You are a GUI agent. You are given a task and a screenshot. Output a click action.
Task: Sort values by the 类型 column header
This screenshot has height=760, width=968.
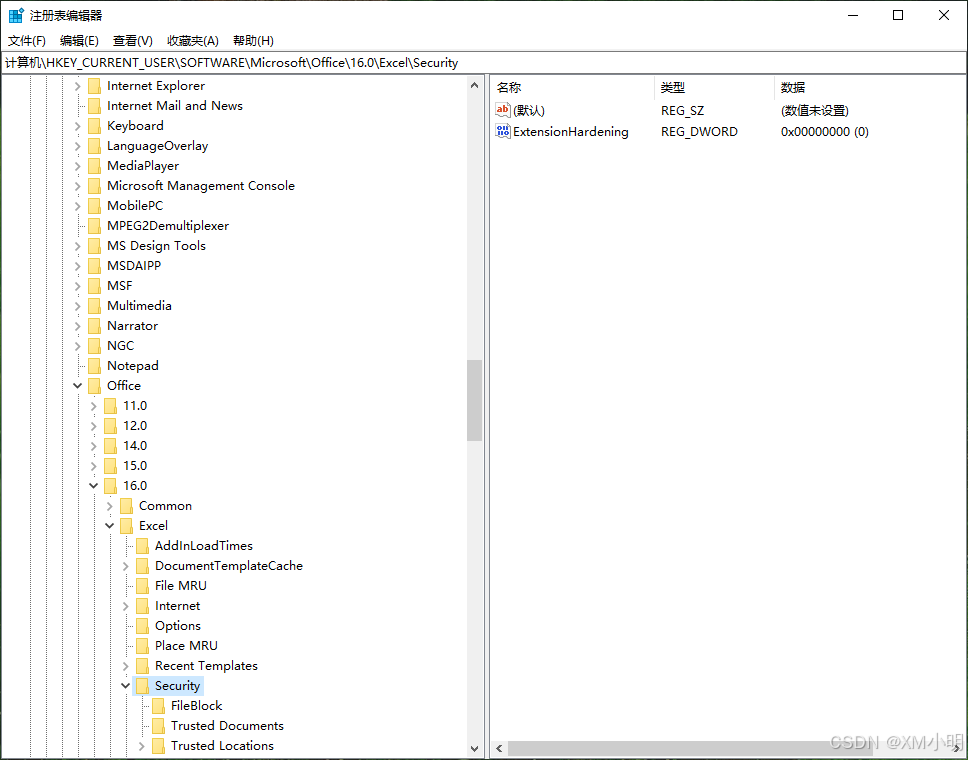tap(714, 88)
